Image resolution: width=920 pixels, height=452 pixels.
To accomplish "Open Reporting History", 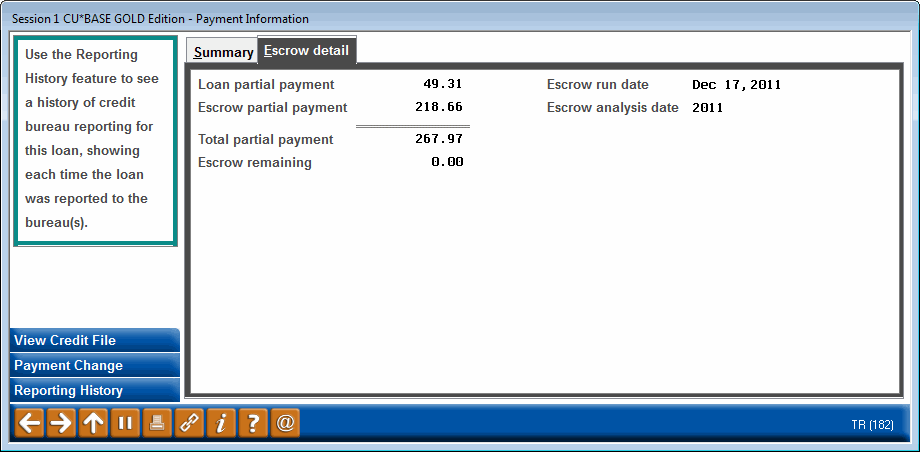I will (x=94, y=391).
